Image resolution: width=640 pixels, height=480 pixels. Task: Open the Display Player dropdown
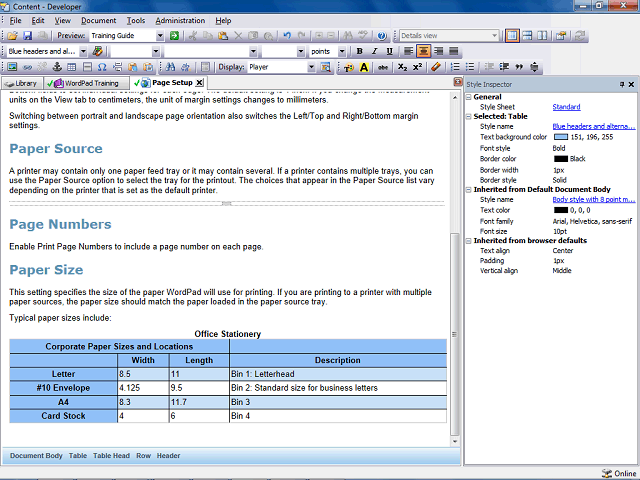pyautogui.click(x=311, y=67)
